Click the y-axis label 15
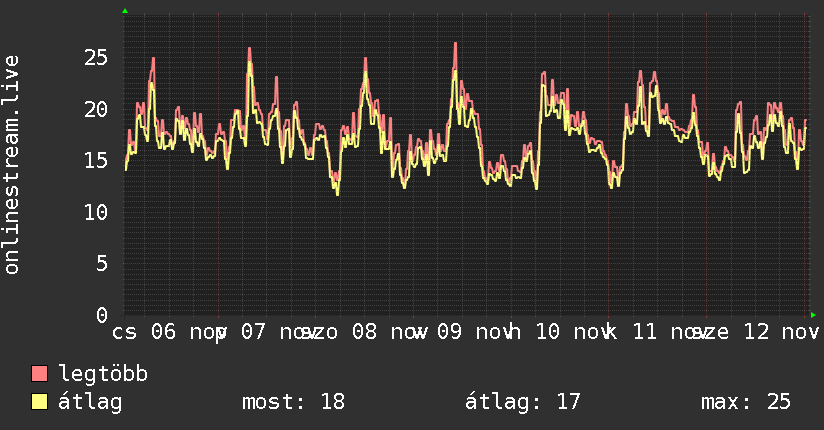Image resolution: width=824 pixels, height=430 pixels. (96, 160)
